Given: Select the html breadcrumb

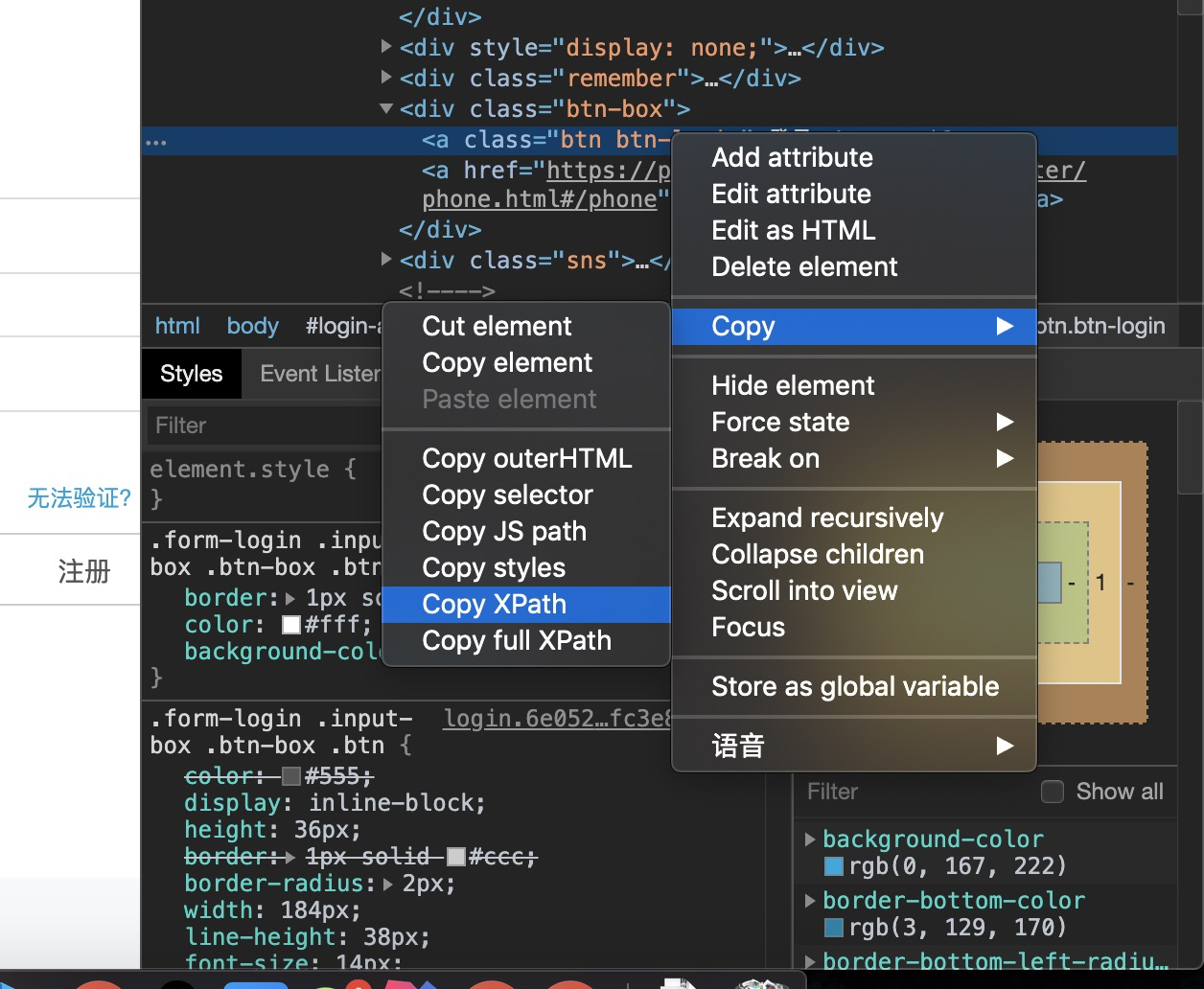Looking at the screenshot, I should coord(177,326).
